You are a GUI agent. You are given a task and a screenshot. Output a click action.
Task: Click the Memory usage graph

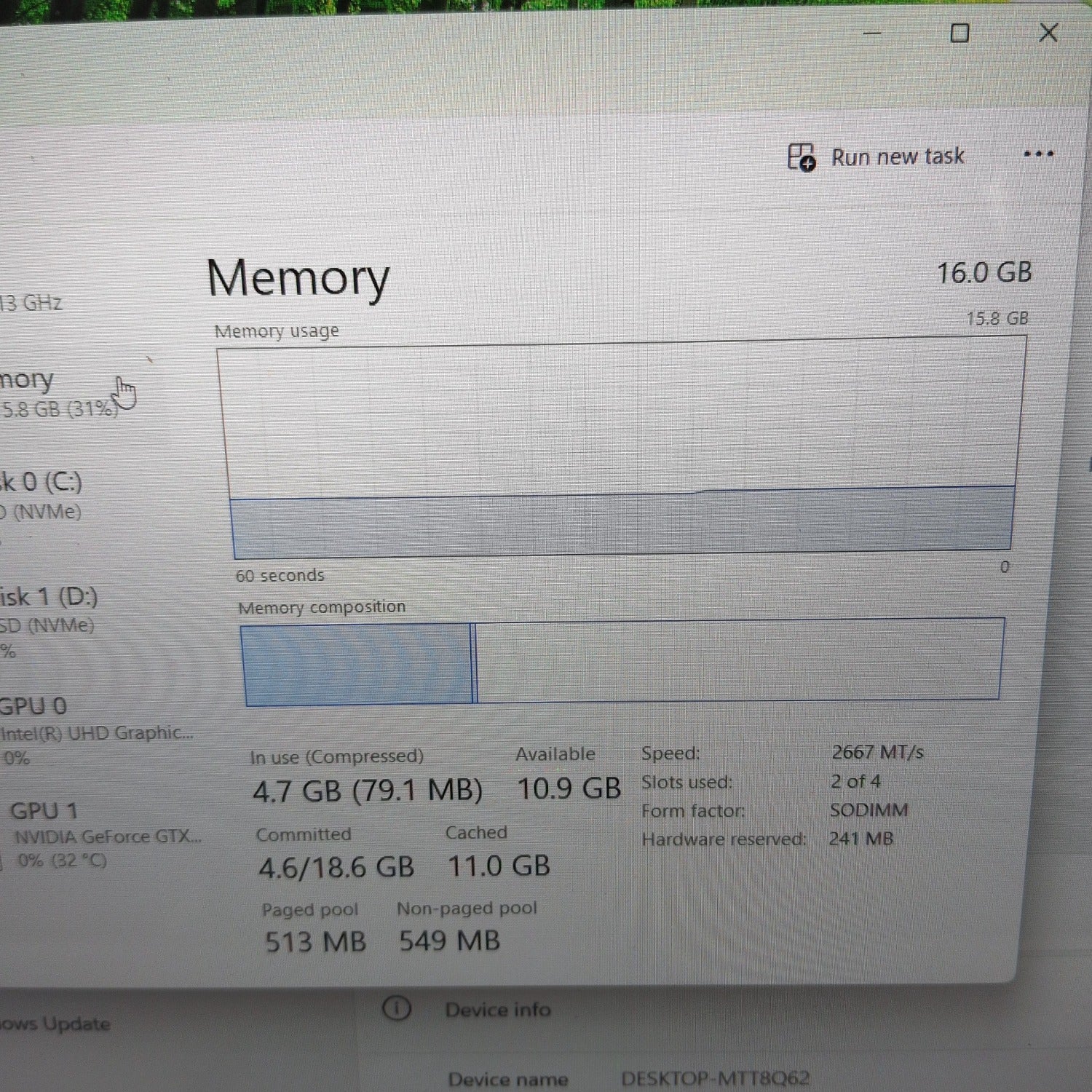[x=622, y=448]
